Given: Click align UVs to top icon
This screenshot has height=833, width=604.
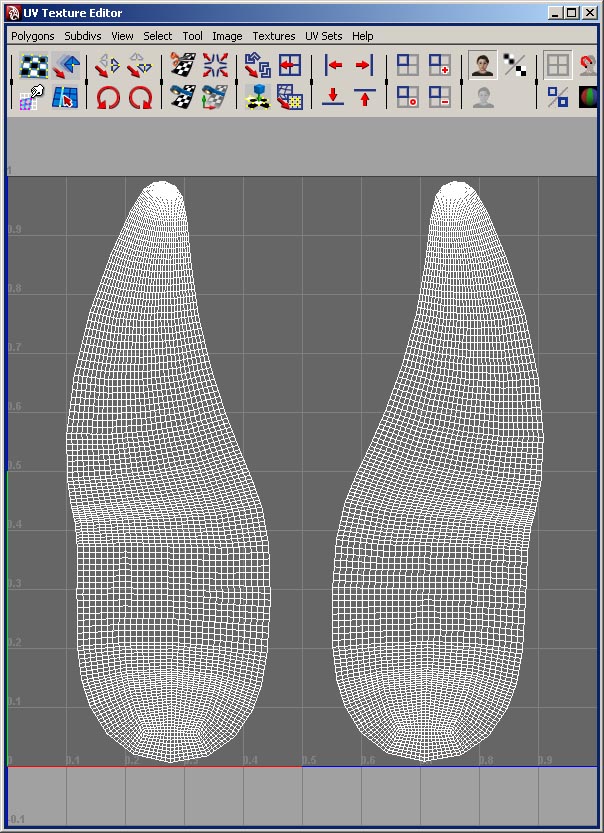Looking at the screenshot, I should pos(364,98).
